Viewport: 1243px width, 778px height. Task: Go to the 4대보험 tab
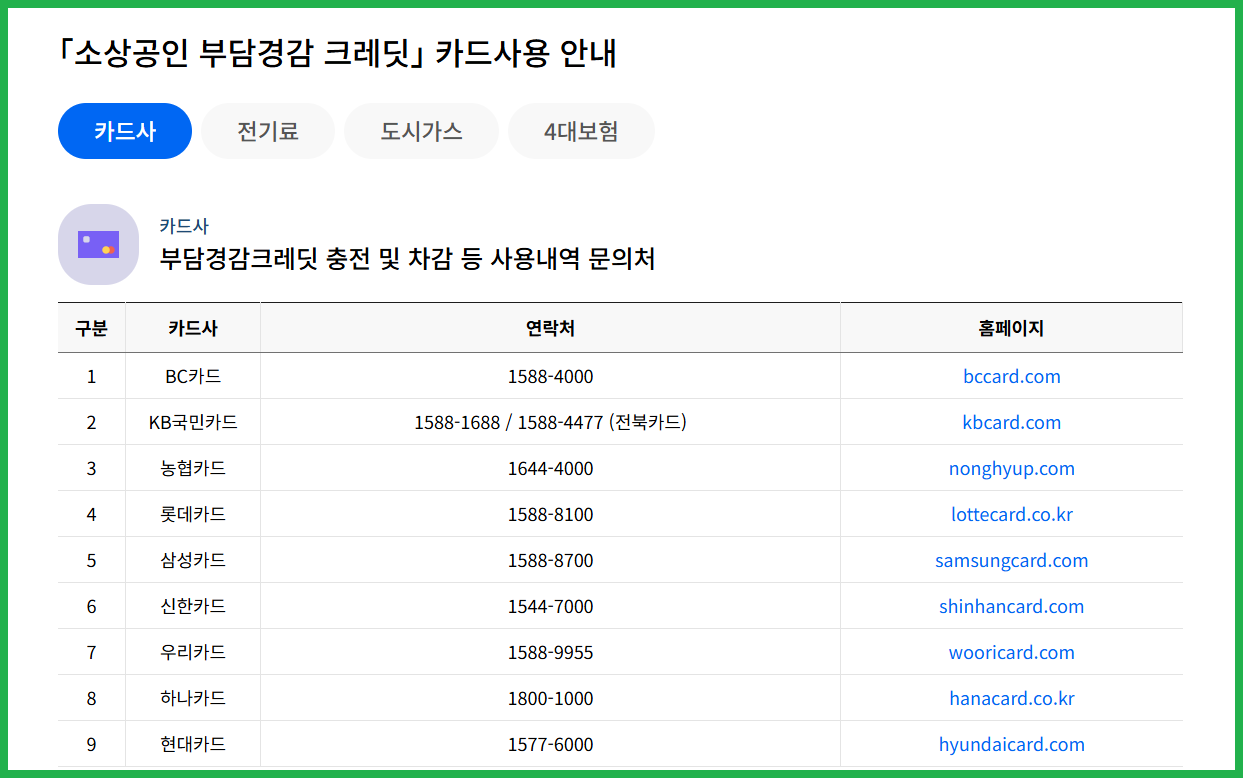click(x=581, y=131)
